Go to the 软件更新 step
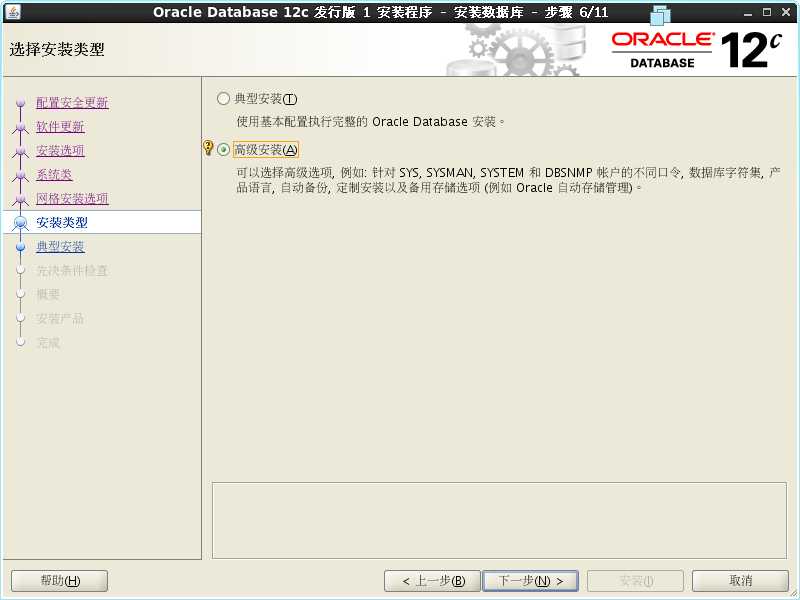800x600 pixels. 60,127
